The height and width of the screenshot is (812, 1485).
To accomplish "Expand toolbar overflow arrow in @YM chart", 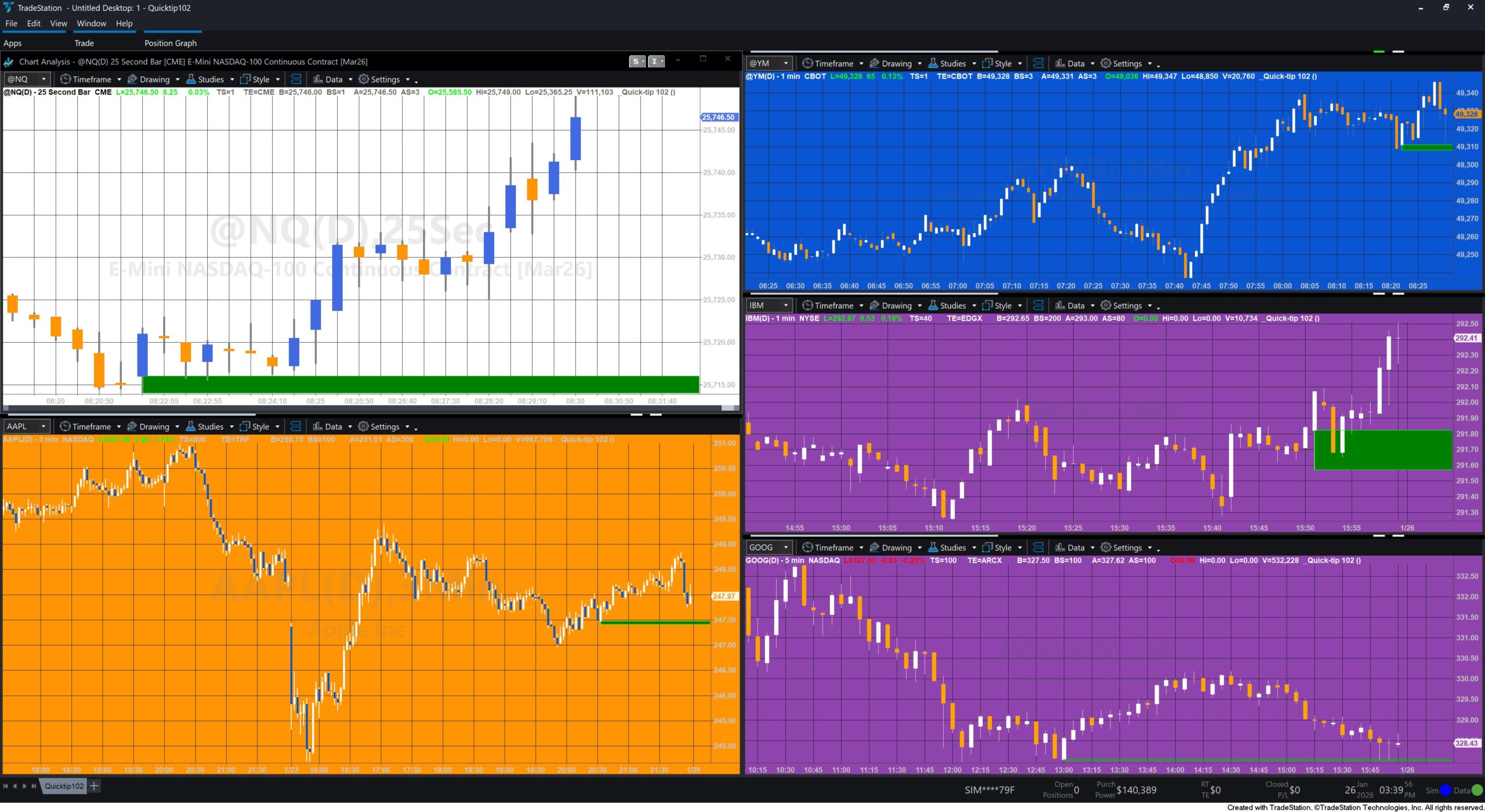I will tap(1158, 66).
